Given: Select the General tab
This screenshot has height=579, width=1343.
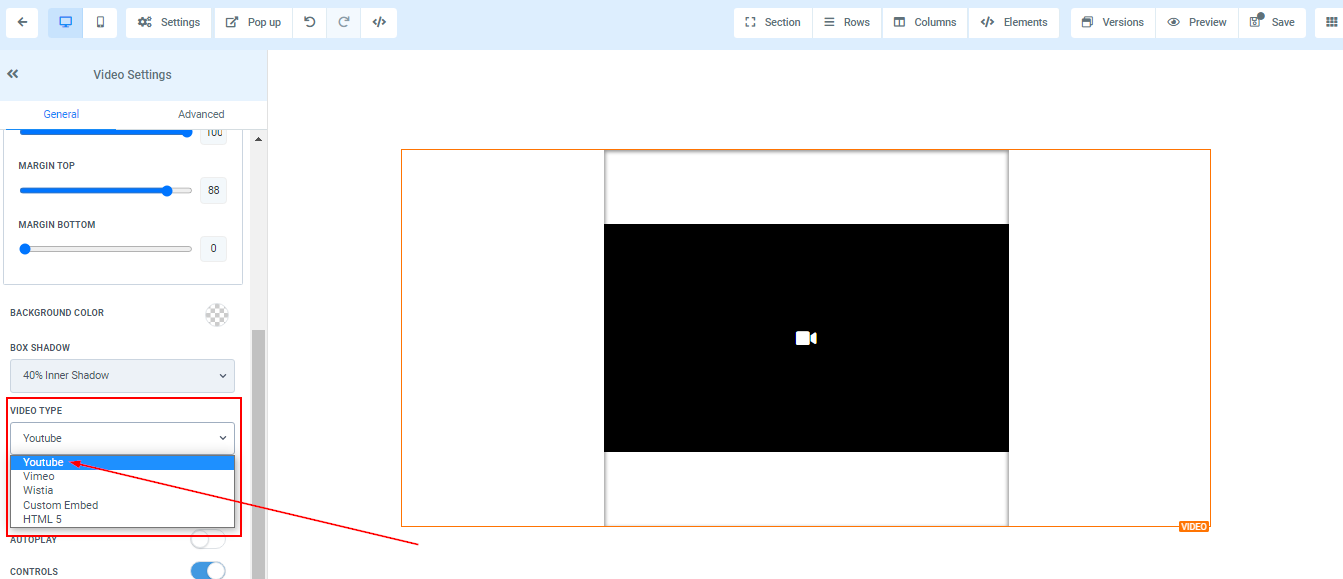Looking at the screenshot, I should [x=61, y=114].
